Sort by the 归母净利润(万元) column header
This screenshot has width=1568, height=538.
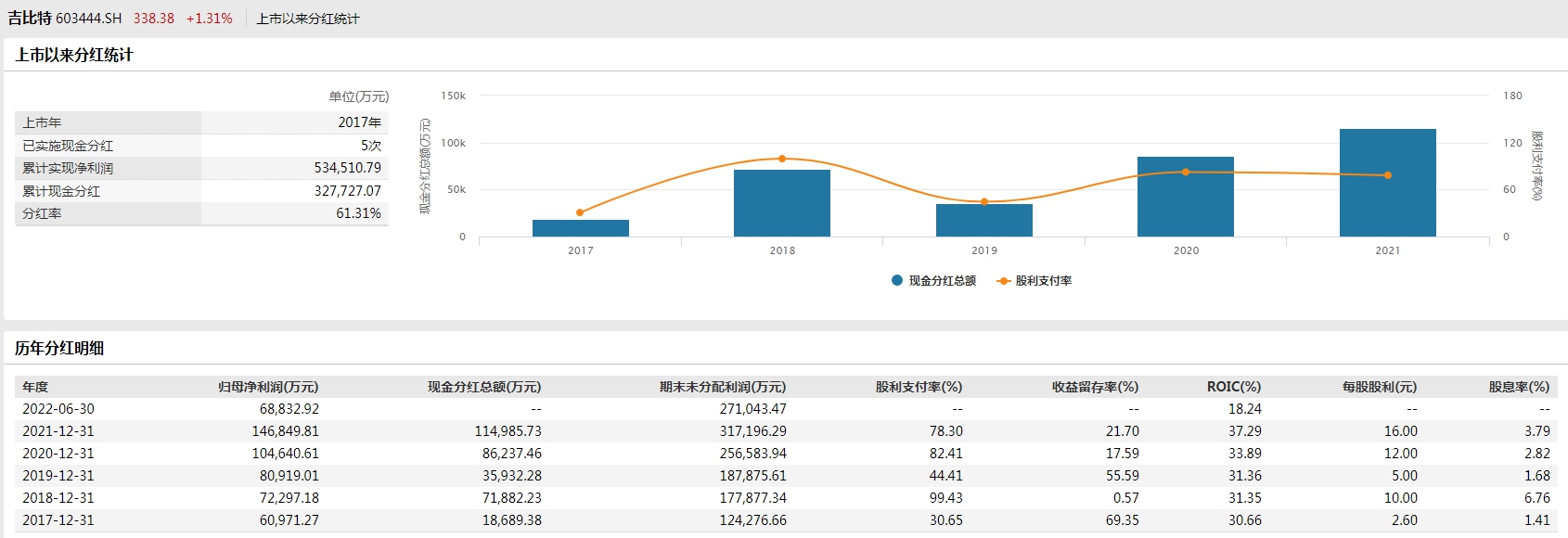click(x=267, y=387)
